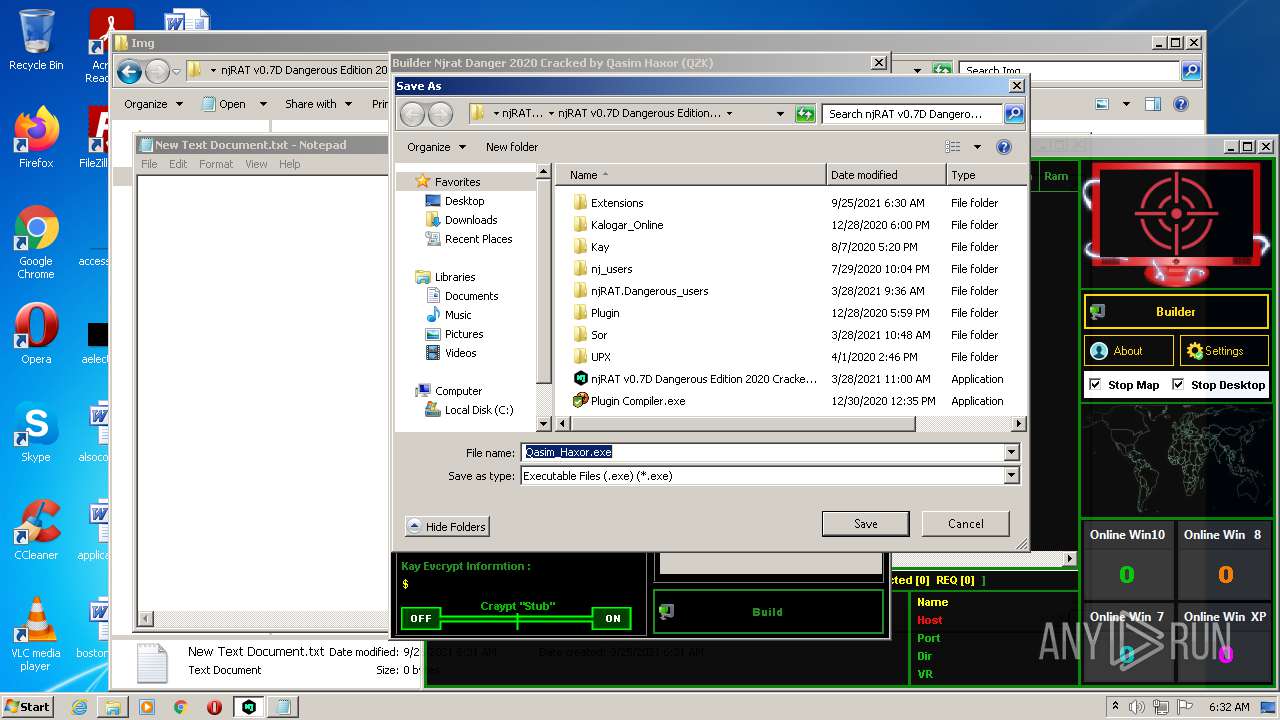Select the Plugin Compiler.exe file
Image resolution: width=1280 pixels, height=720 pixels.
(637, 401)
